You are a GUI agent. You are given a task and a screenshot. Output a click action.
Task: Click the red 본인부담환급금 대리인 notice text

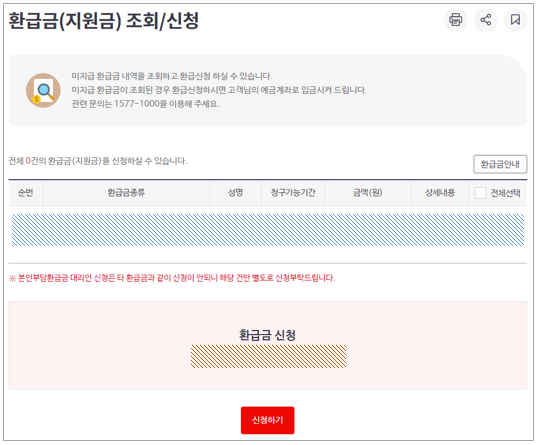tap(172, 278)
